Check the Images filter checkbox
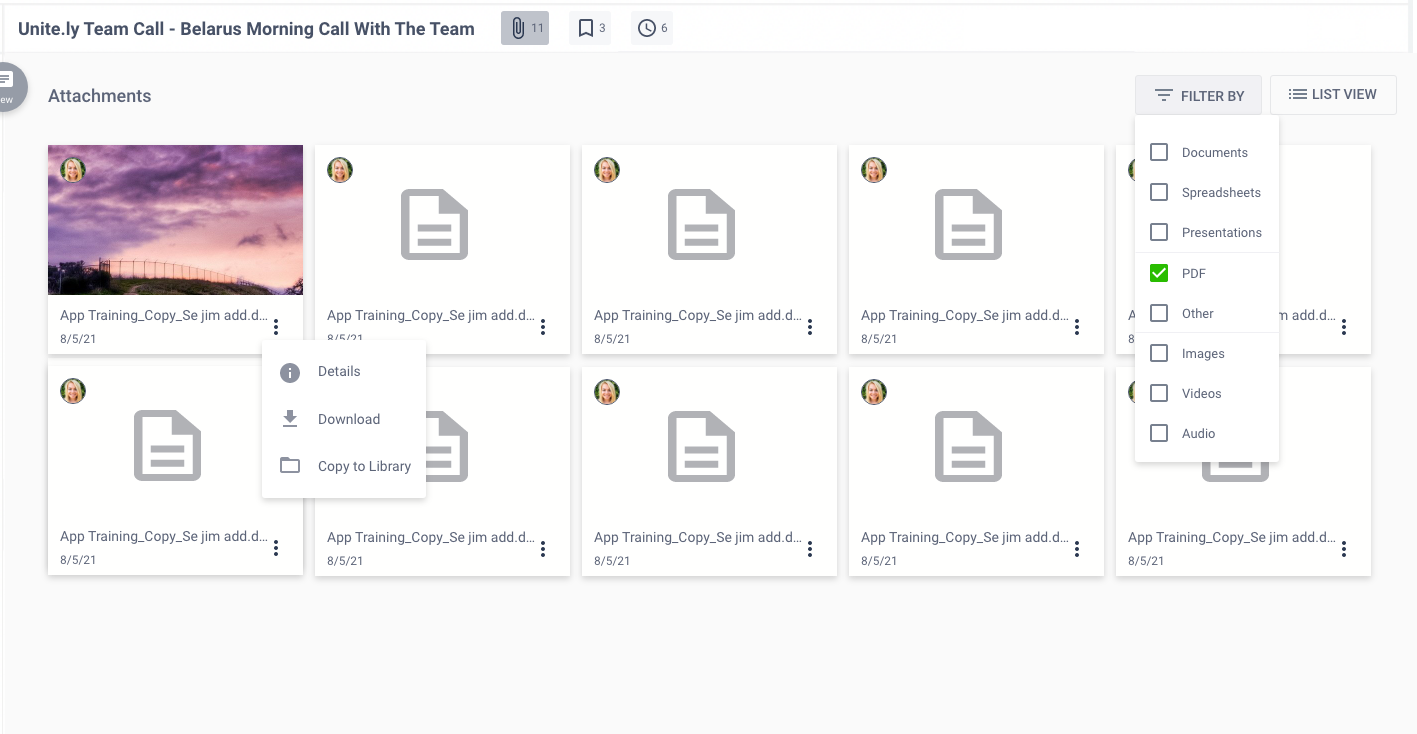 (x=1159, y=353)
